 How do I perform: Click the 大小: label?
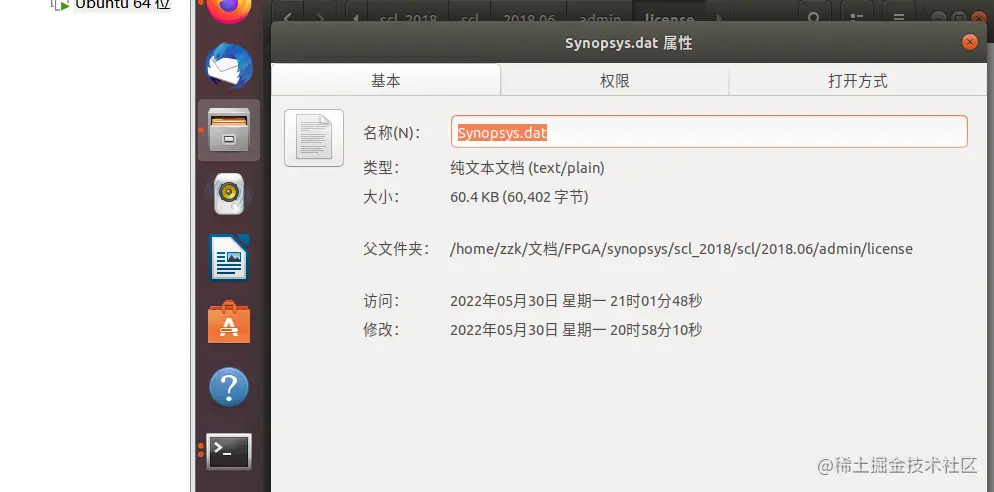381,197
